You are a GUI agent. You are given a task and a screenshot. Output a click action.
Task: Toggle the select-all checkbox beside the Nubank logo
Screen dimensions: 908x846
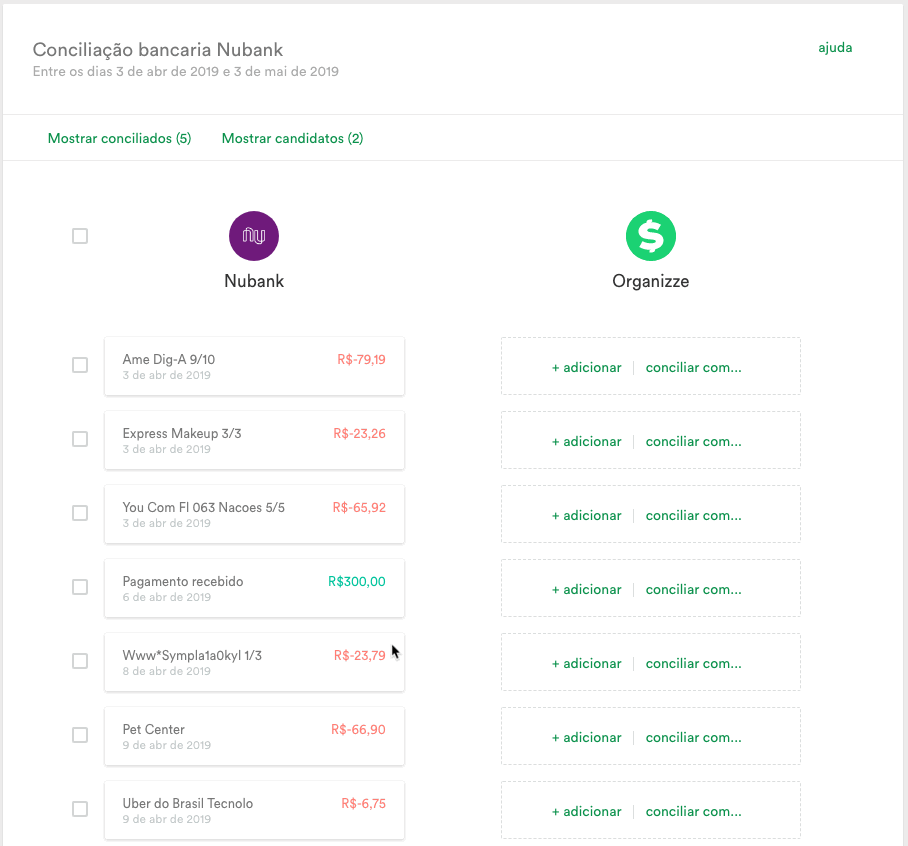click(80, 236)
